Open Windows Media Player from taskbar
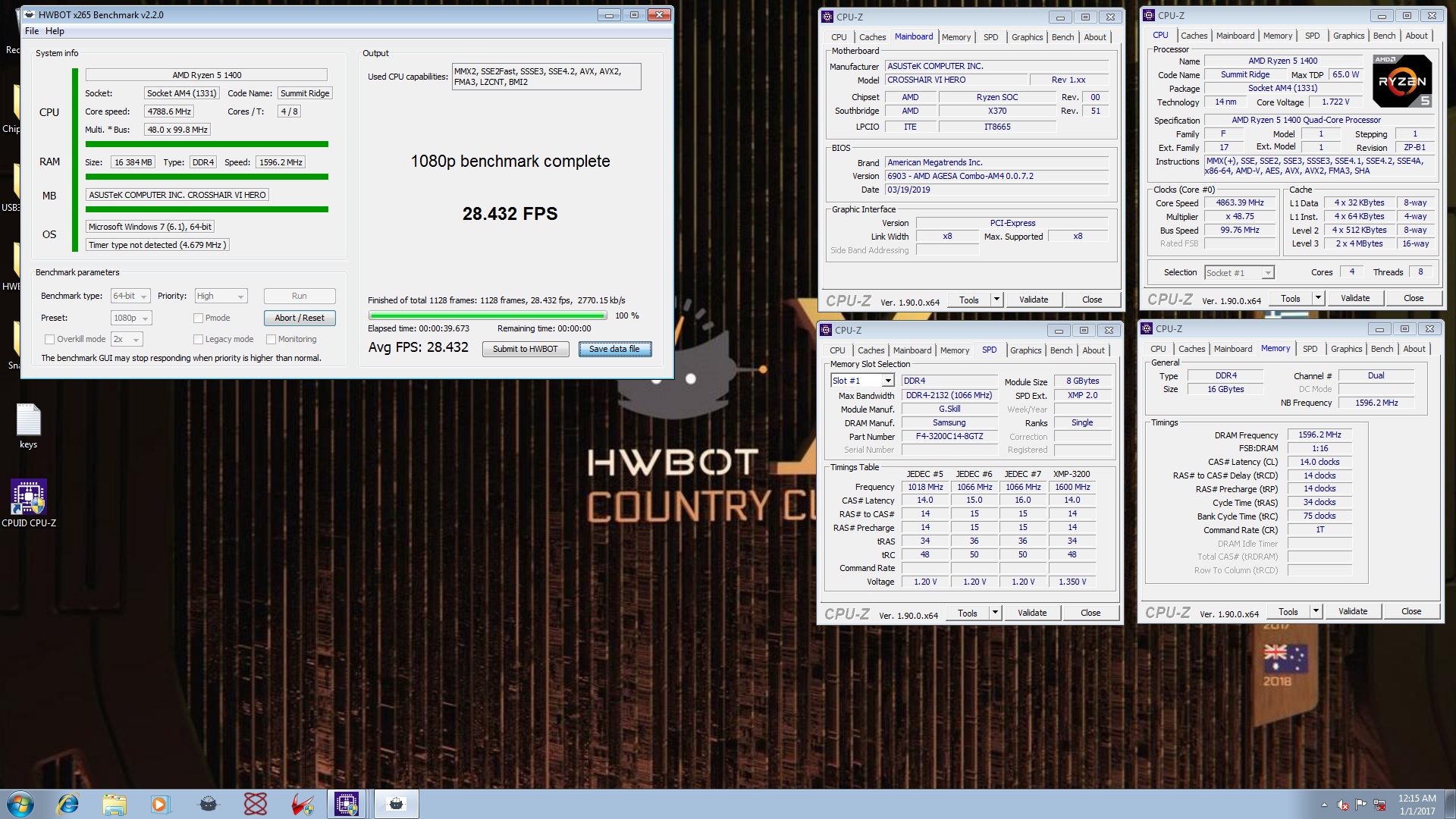 (159, 804)
